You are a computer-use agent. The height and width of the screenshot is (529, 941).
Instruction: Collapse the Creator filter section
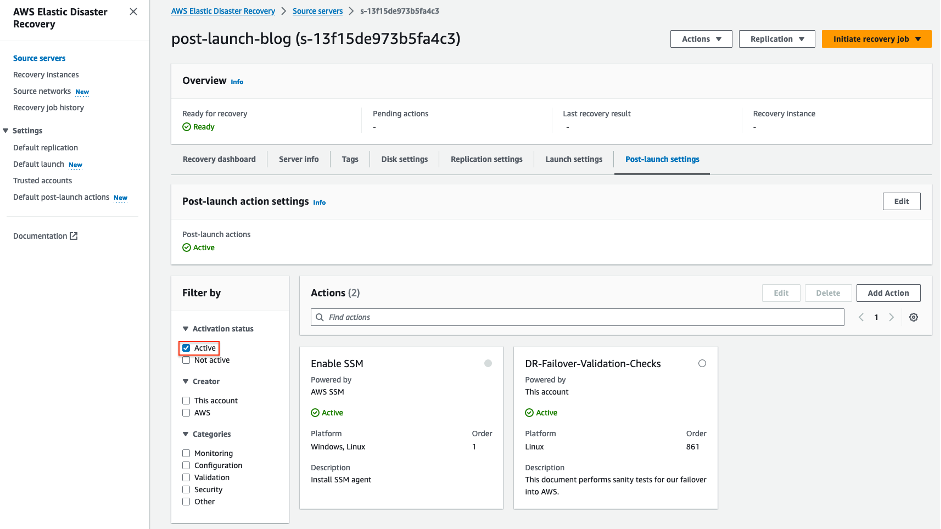click(x=185, y=381)
